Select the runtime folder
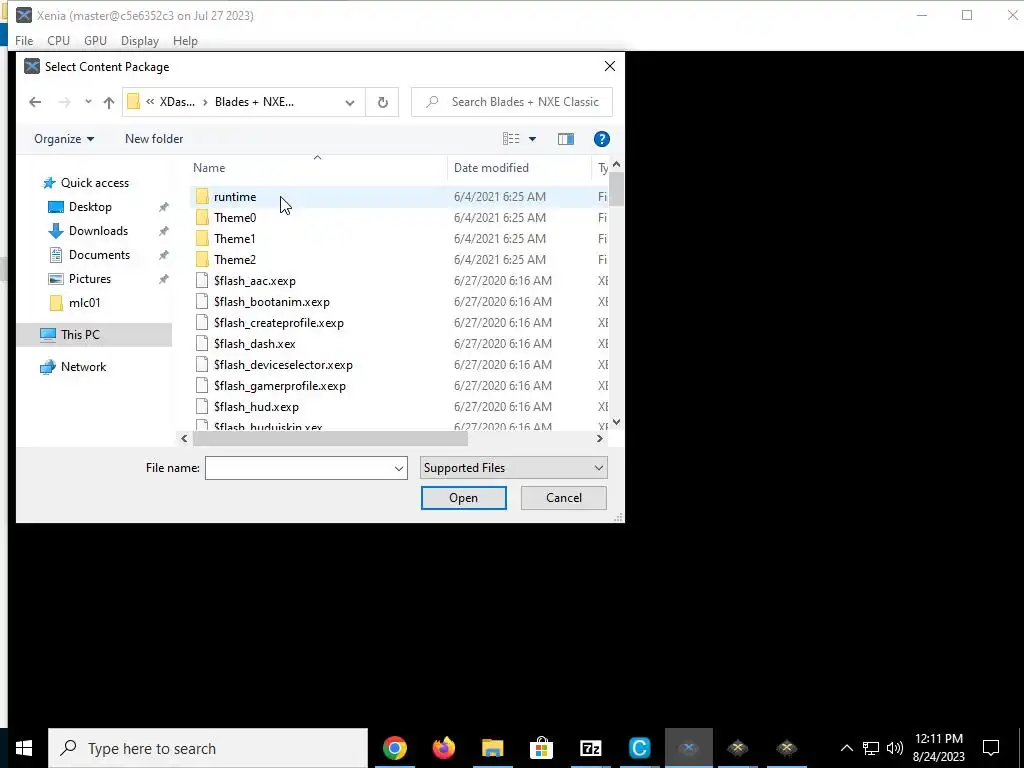This screenshot has height=768, width=1024. [398, 197]
